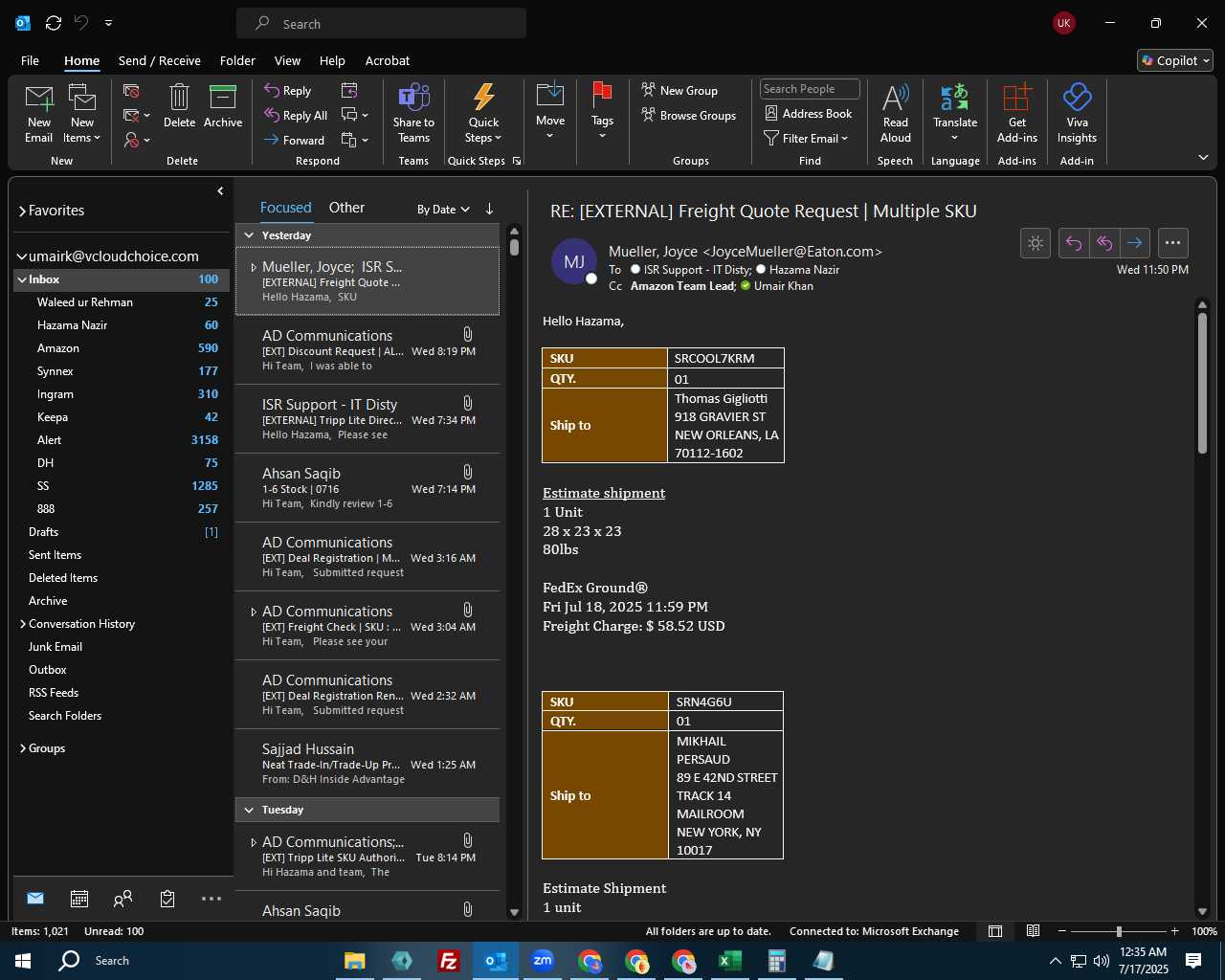Switch to Mail view
Screen dimensions: 1225x980
click(x=35, y=898)
